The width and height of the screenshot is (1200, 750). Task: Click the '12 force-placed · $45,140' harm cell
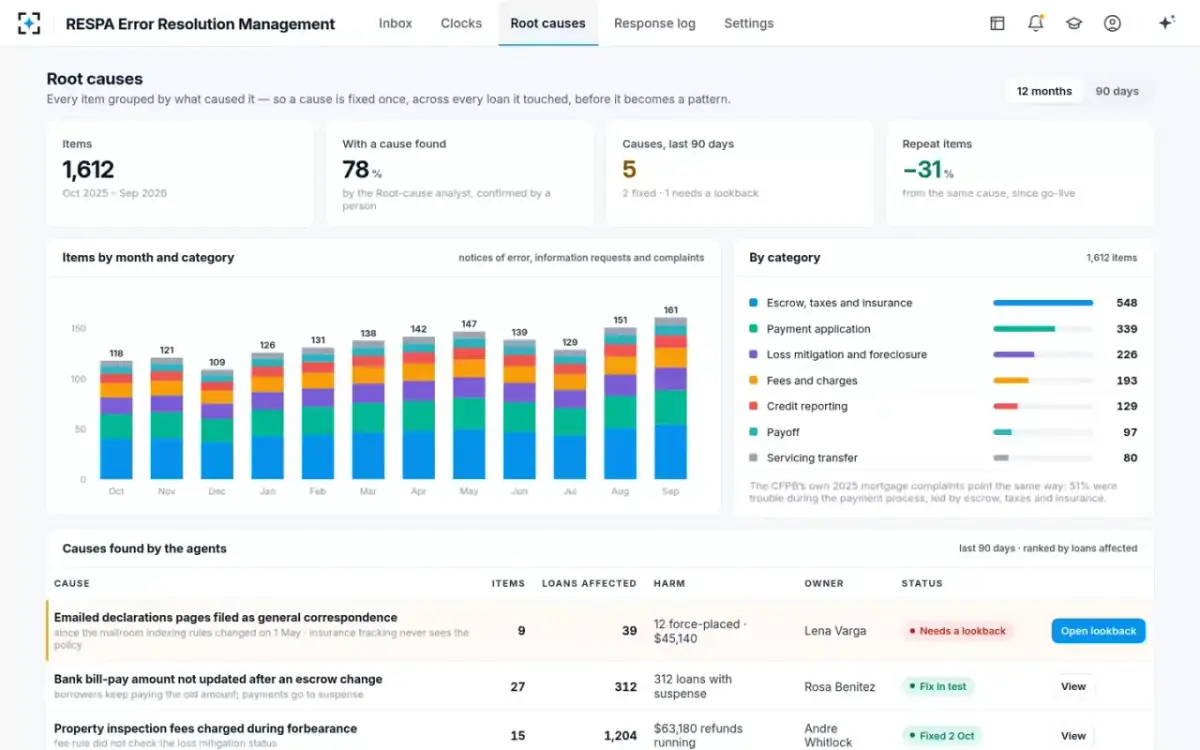click(x=698, y=631)
